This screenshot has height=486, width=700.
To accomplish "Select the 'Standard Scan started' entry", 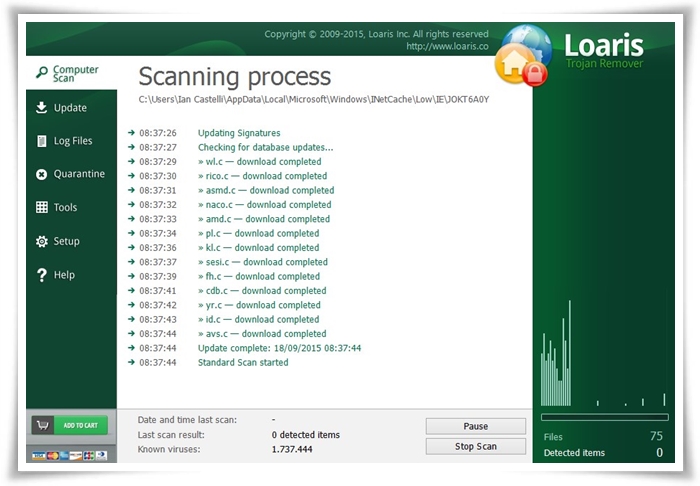I will (x=243, y=362).
